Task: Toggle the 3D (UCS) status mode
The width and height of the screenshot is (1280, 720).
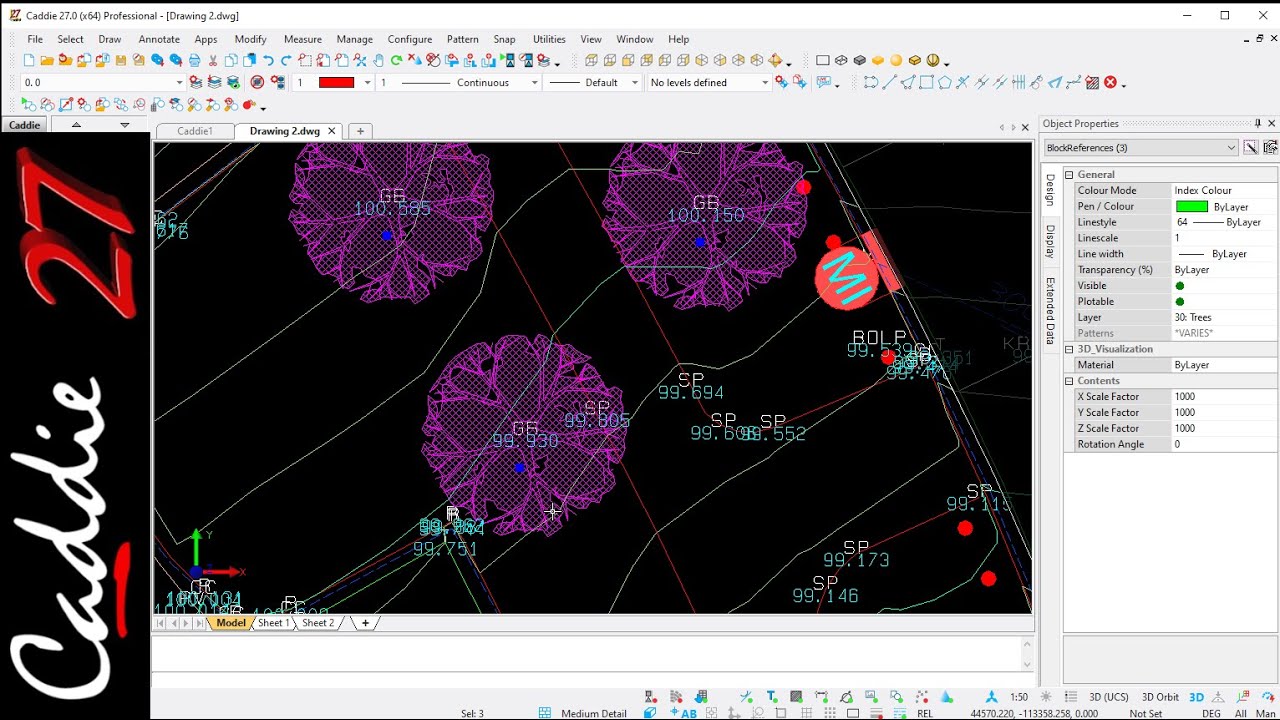Action: tap(1109, 697)
